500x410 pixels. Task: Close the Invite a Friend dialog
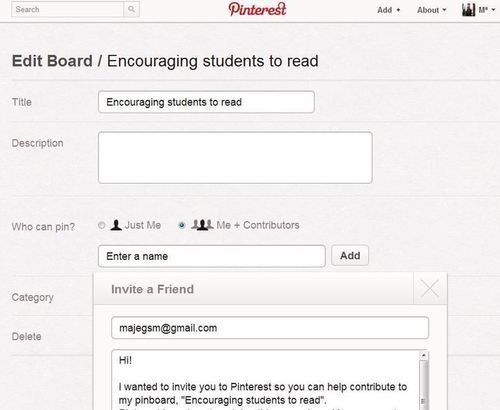pyautogui.click(x=430, y=288)
